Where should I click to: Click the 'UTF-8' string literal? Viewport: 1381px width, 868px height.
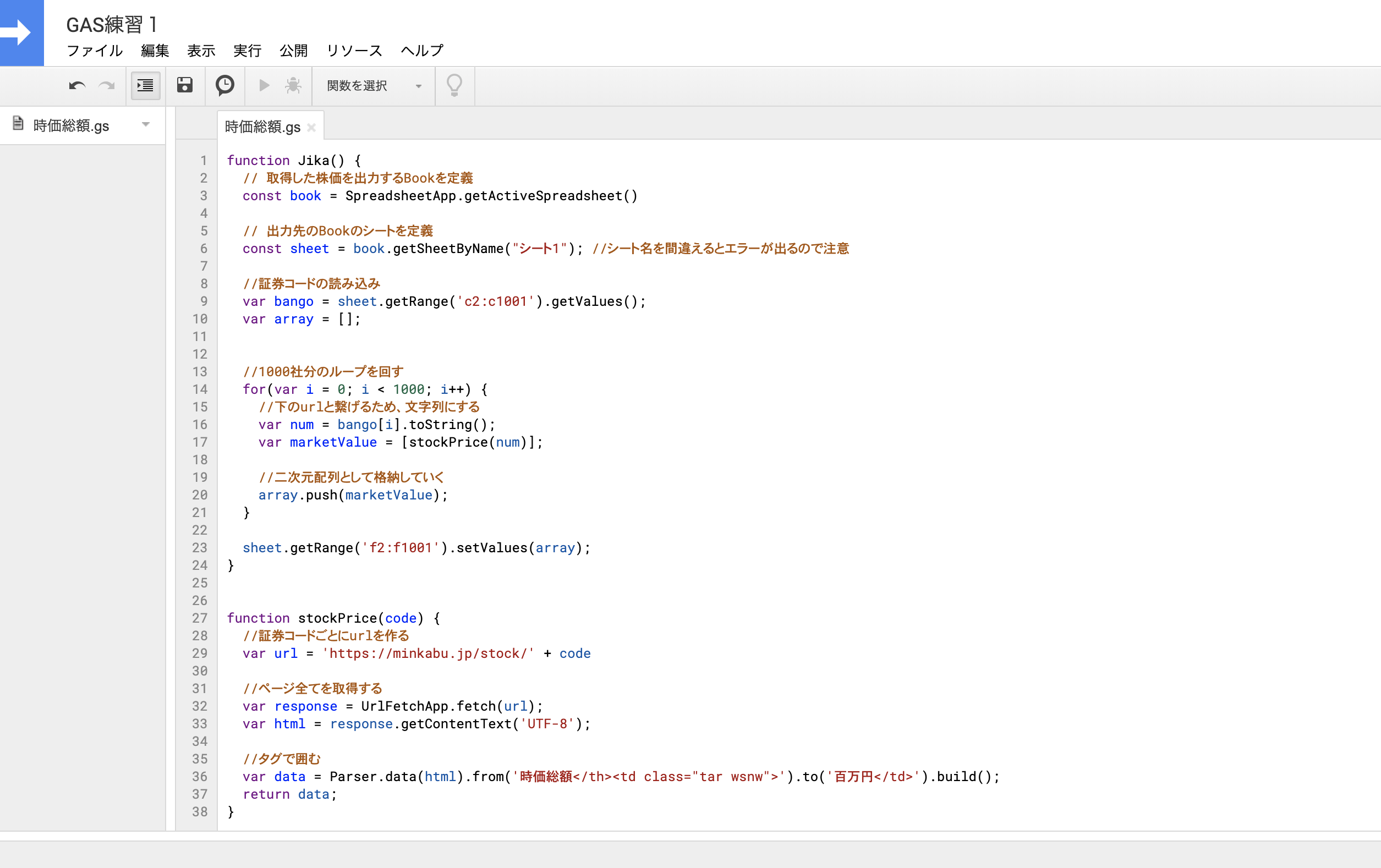[x=547, y=724]
